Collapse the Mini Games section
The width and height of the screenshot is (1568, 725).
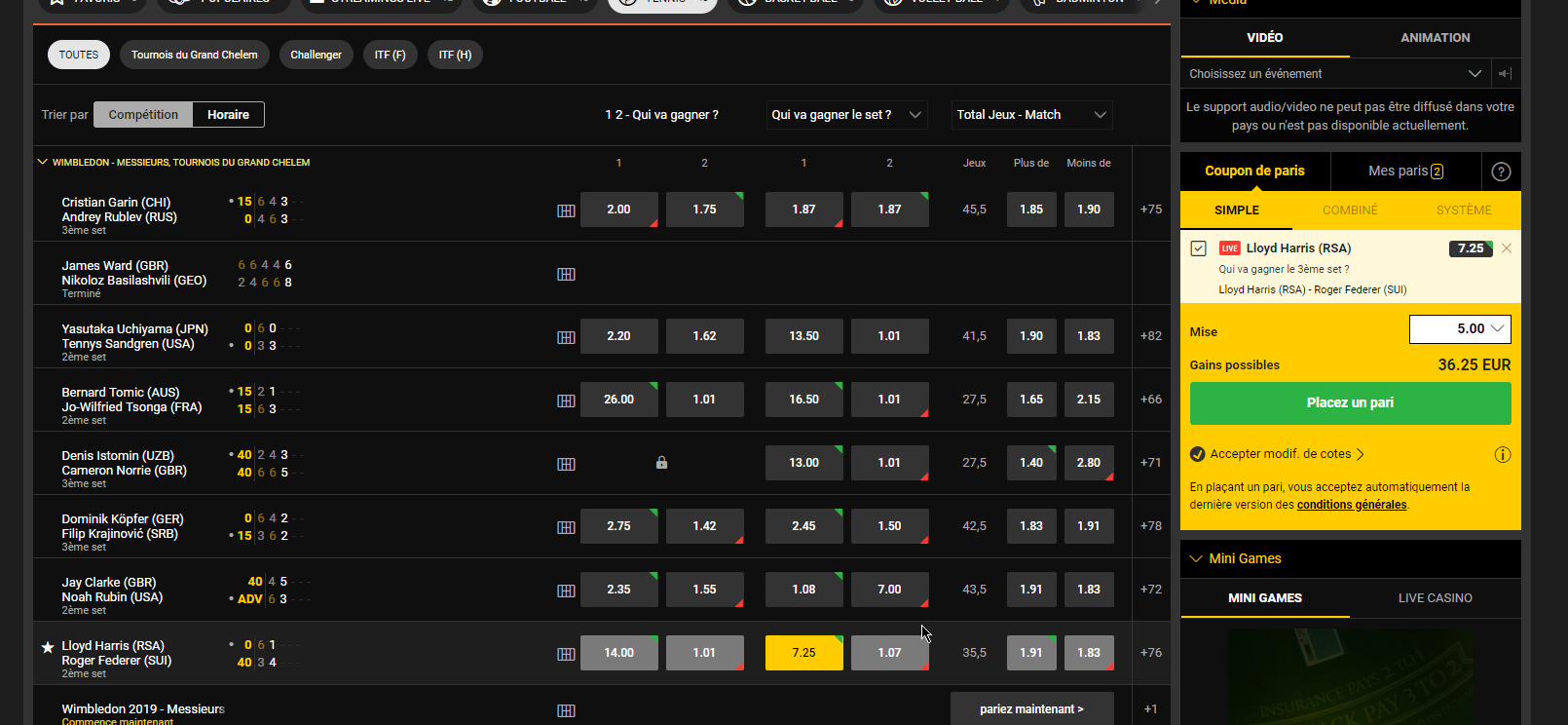(1196, 558)
